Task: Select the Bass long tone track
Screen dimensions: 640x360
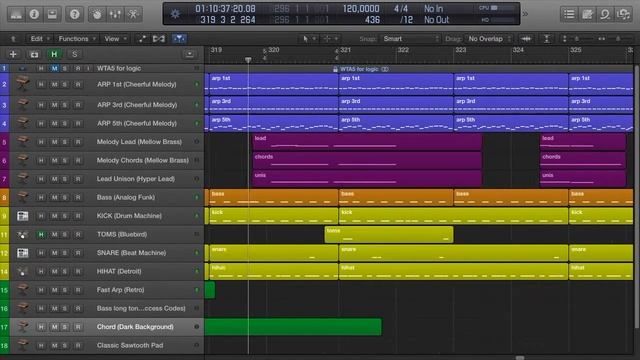Action: 141,309
